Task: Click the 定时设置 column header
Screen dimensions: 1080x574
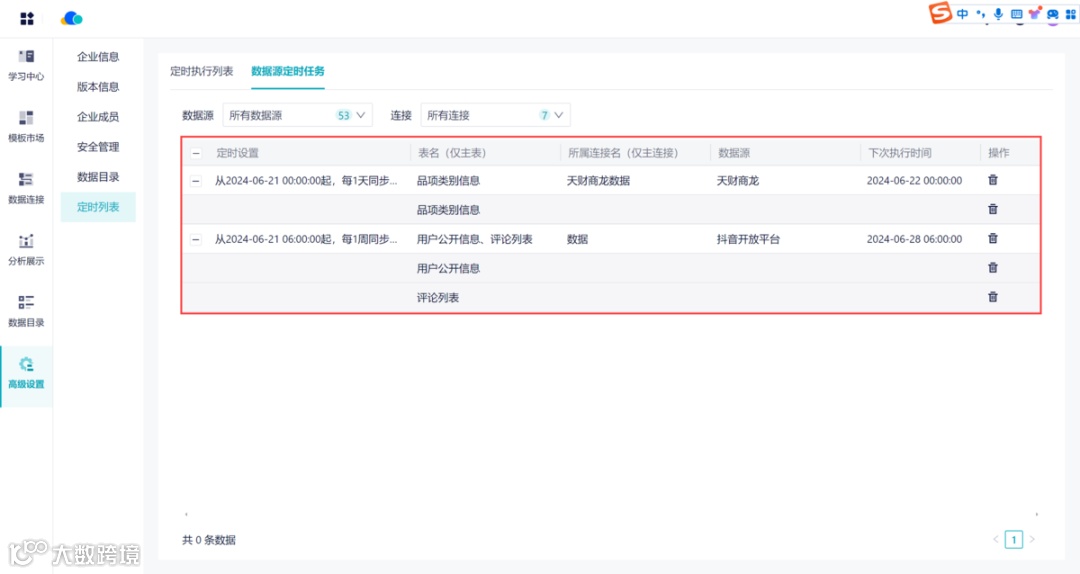Action: (x=238, y=153)
